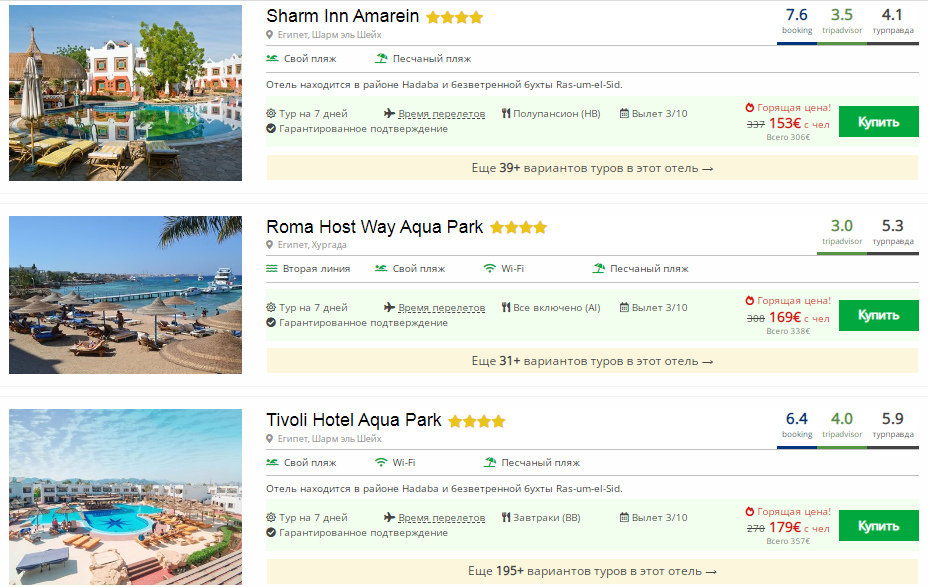The height and width of the screenshot is (587, 928).
Task: Open Время перелетов link for Roma Host Way
Action: pos(441,308)
